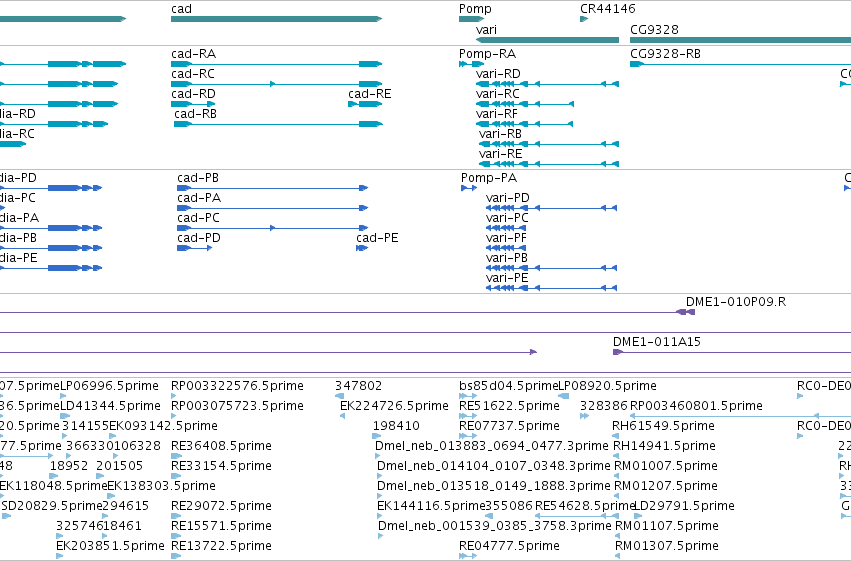This screenshot has height=561, width=851.
Task: Click the RM01107.5prime EST label
Action: tap(666, 526)
